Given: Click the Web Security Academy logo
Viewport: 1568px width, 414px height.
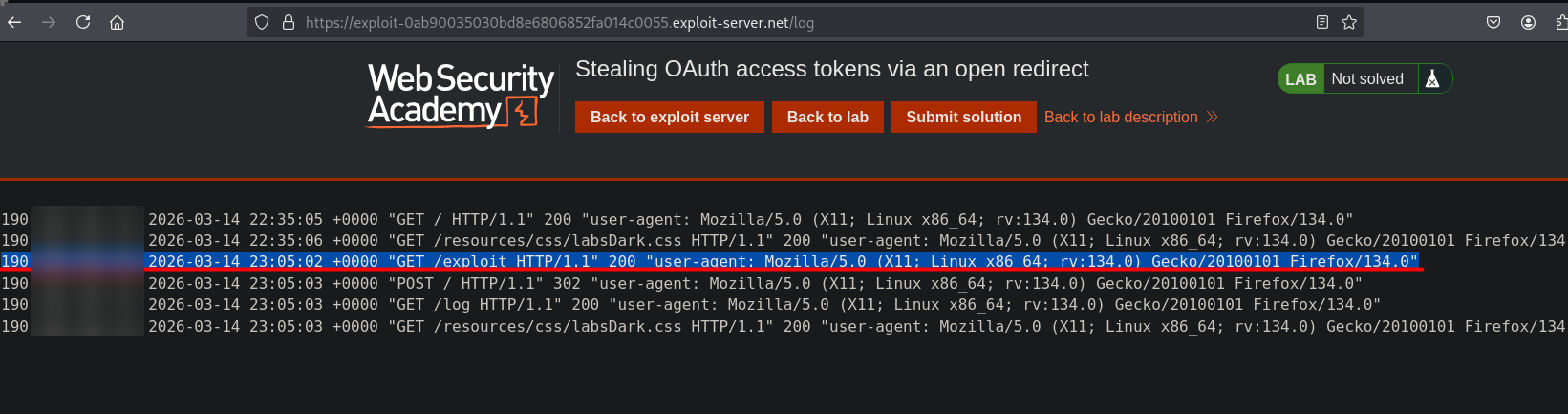Looking at the screenshot, I should click(461, 95).
